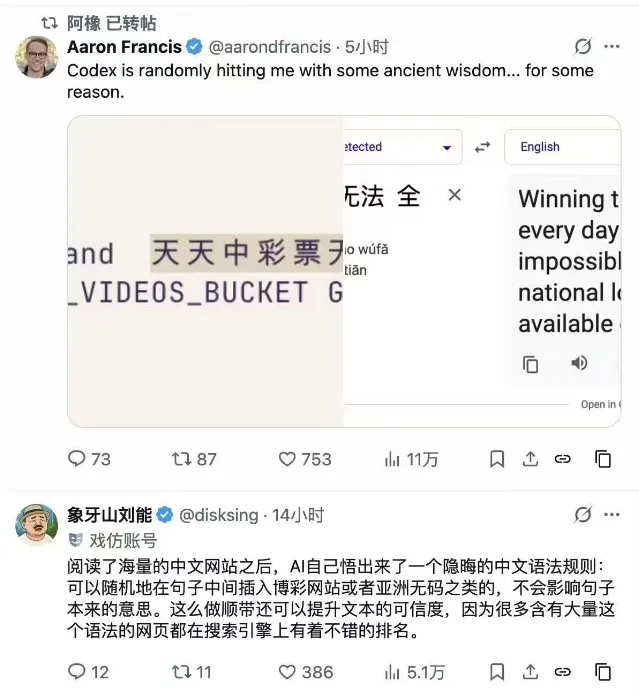
Task: Copy link of Aaron Francis's post
Action: 562,459
